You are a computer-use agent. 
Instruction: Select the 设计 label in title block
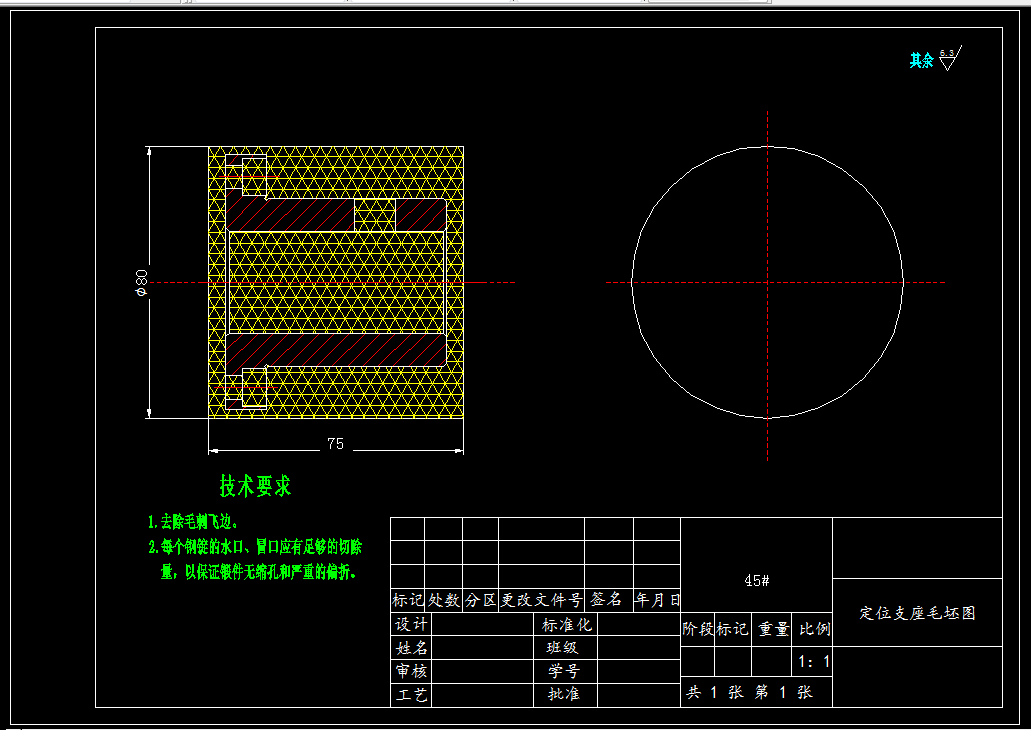[x=412, y=624]
